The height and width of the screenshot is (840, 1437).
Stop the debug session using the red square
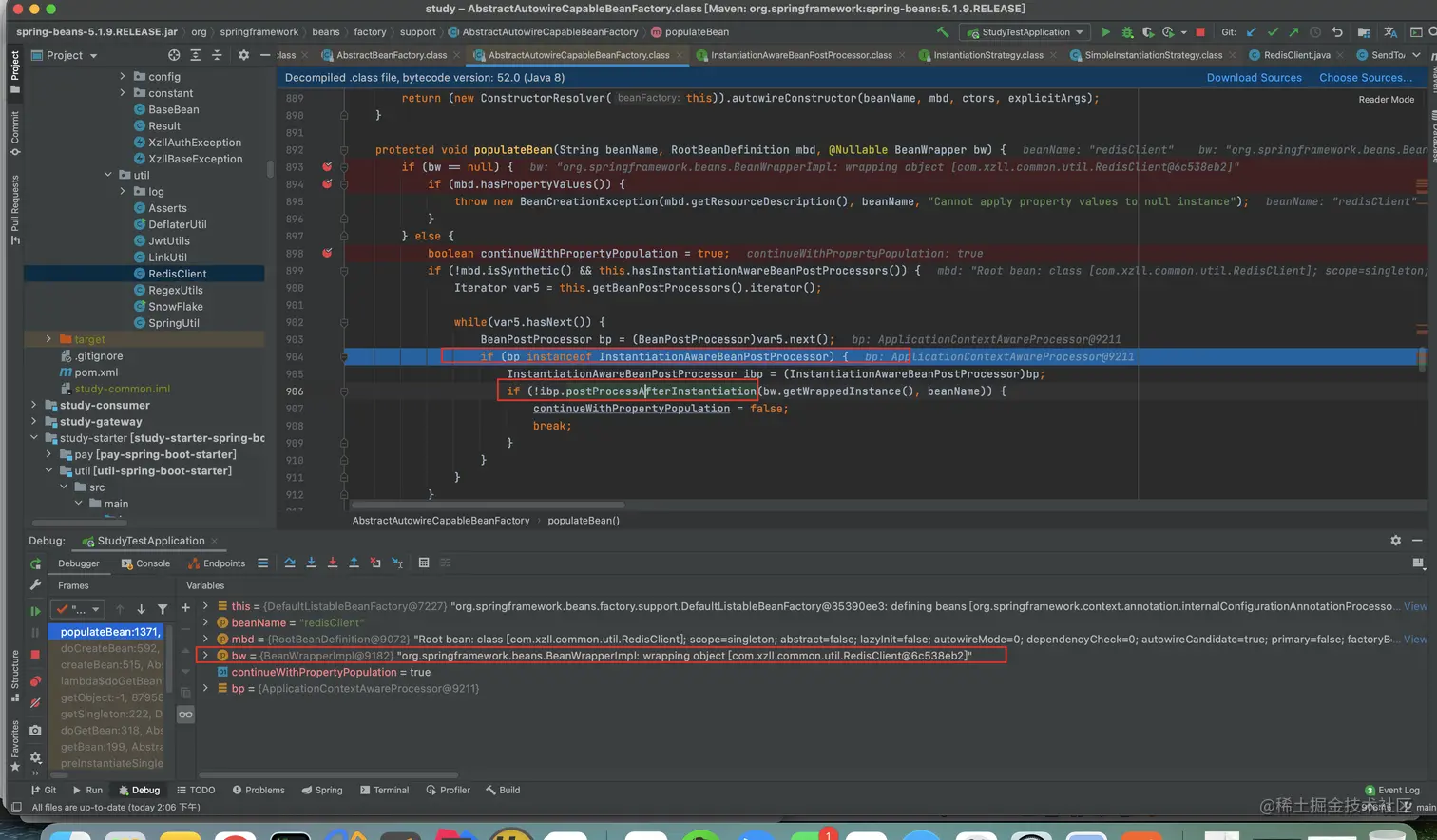(35, 655)
